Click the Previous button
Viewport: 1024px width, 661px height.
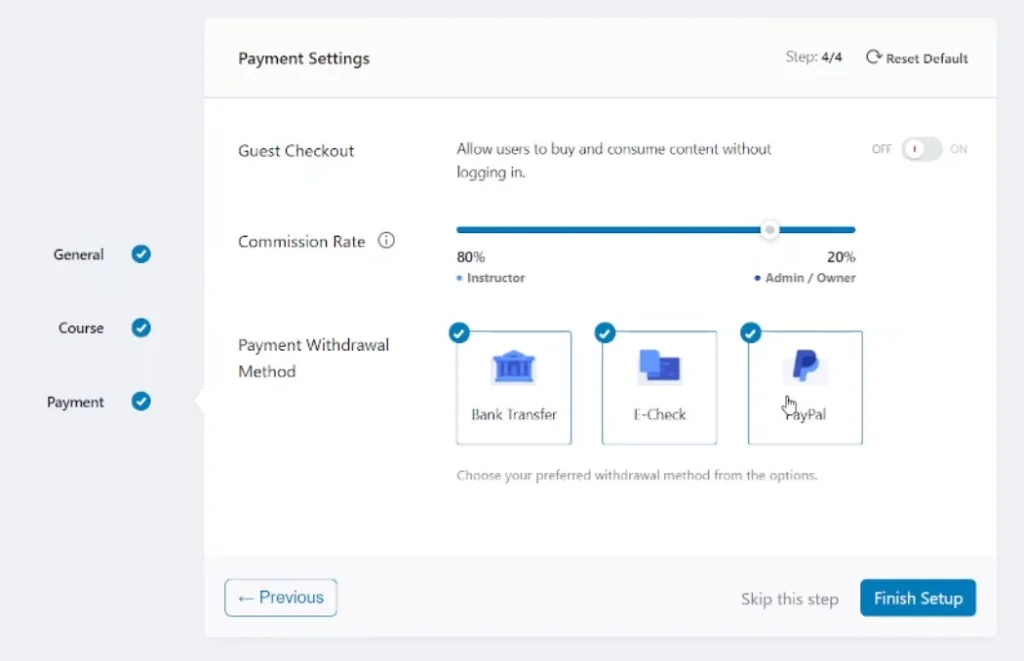280,596
